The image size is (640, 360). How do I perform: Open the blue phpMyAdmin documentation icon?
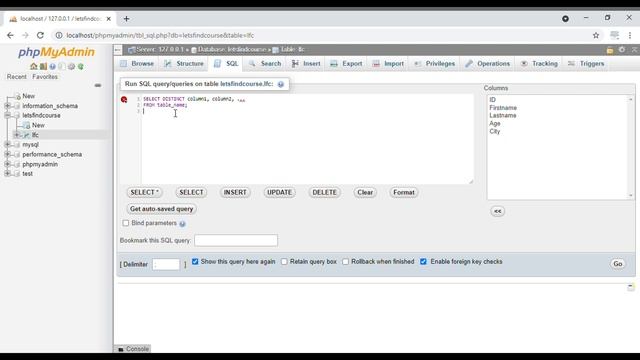point(53,66)
